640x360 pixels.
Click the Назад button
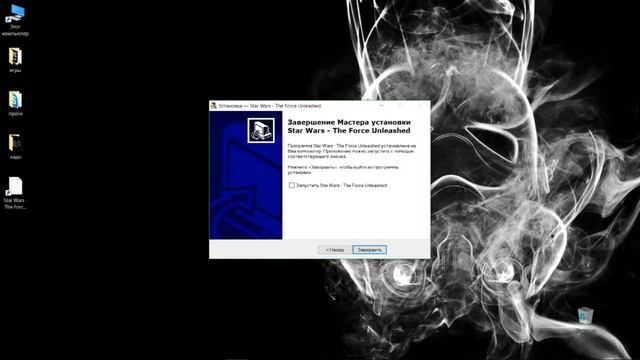pos(335,249)
